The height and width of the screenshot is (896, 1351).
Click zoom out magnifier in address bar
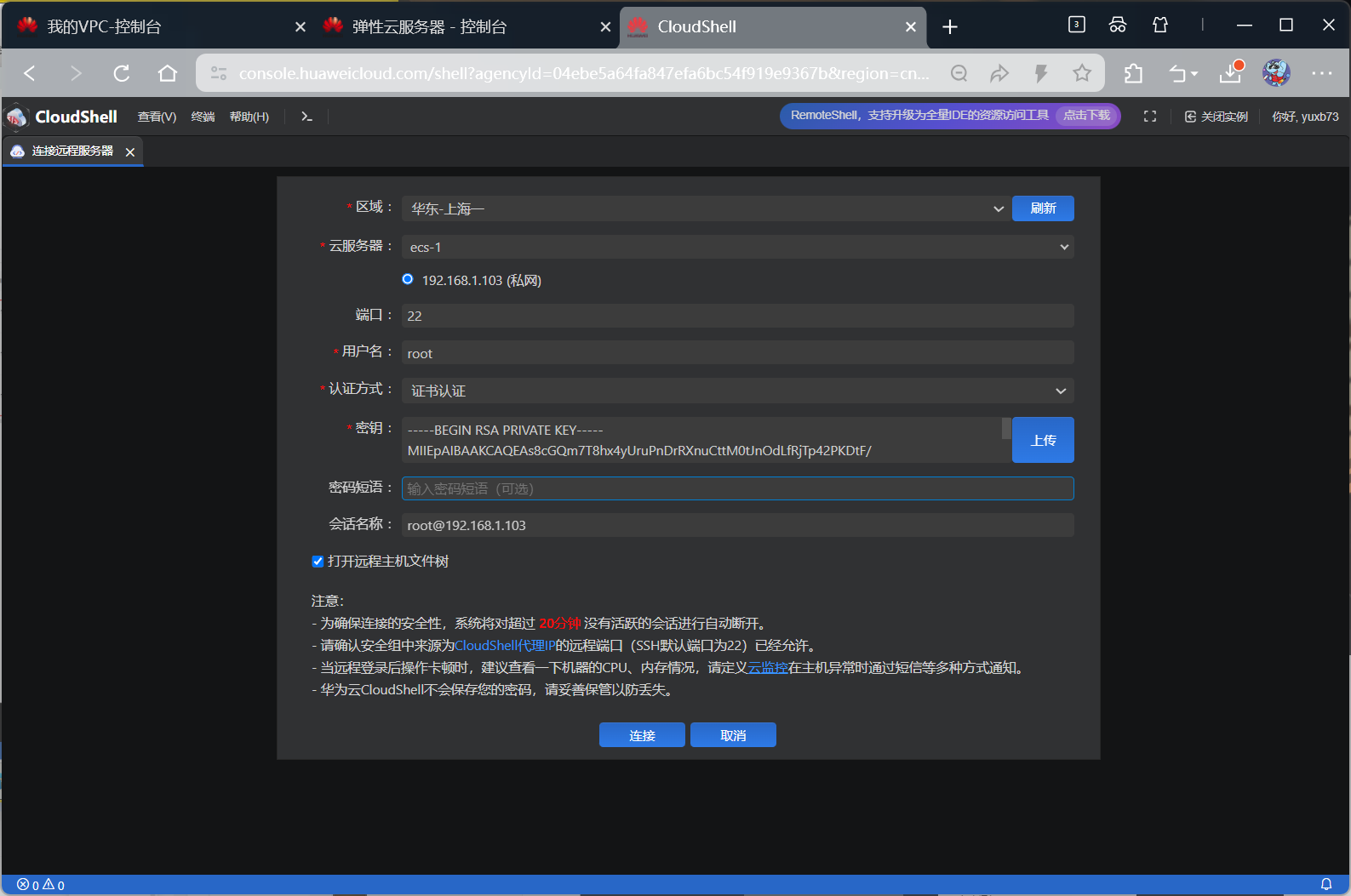(x=959, y=73)
